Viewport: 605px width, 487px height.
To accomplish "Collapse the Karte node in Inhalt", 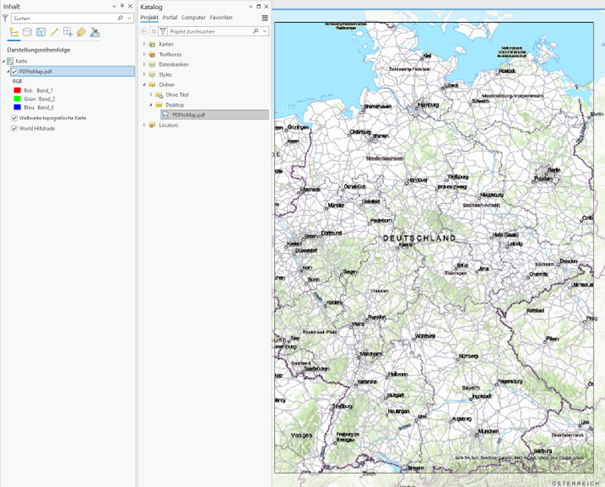I will (x=3, y=61).
